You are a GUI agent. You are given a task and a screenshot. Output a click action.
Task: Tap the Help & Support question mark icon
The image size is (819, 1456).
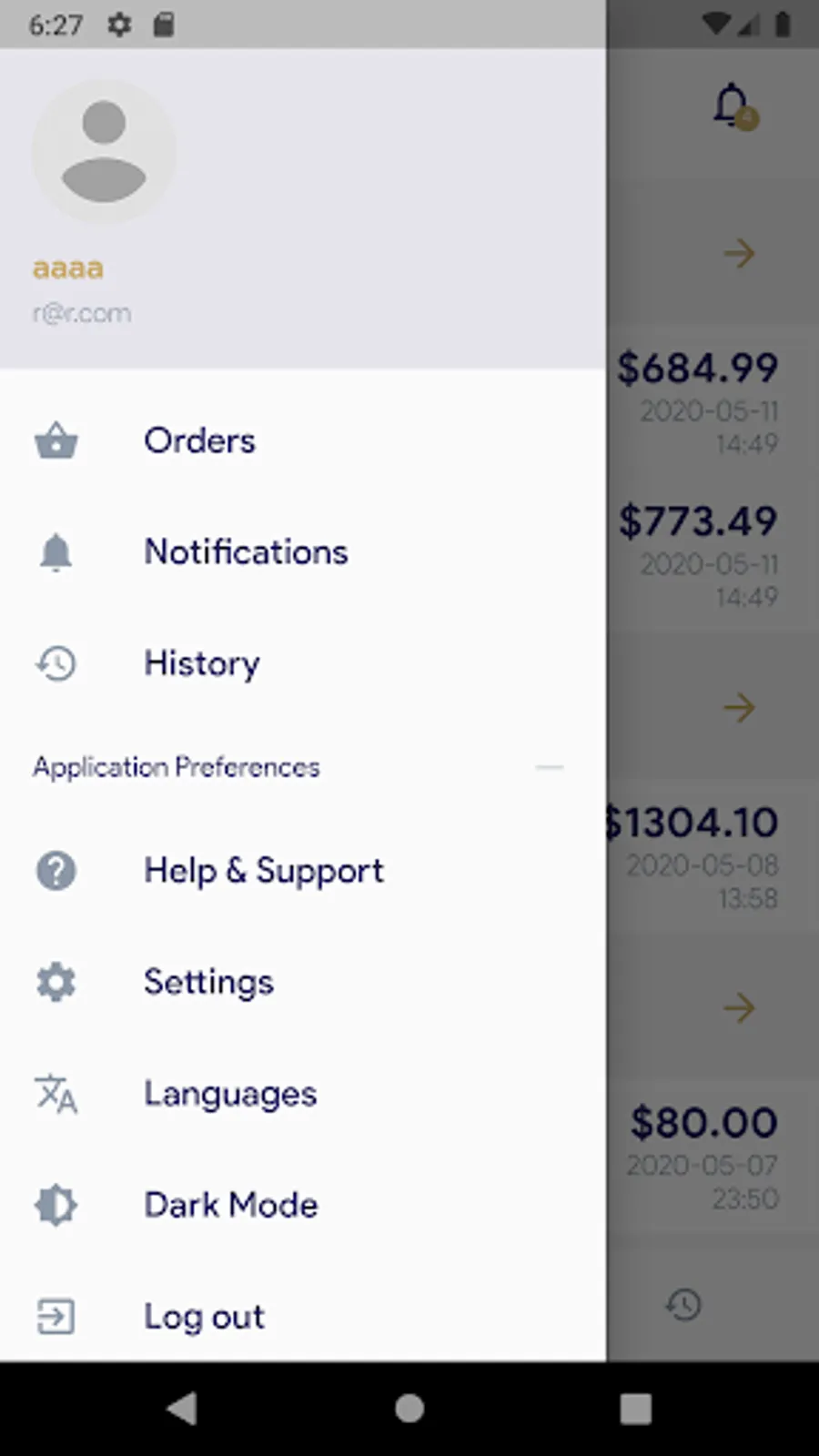[x=56, y=871]
